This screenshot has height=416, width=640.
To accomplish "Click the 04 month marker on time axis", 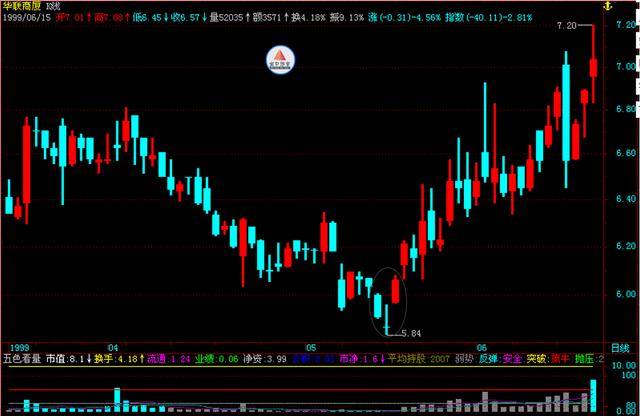I will (x=113, y=348).
